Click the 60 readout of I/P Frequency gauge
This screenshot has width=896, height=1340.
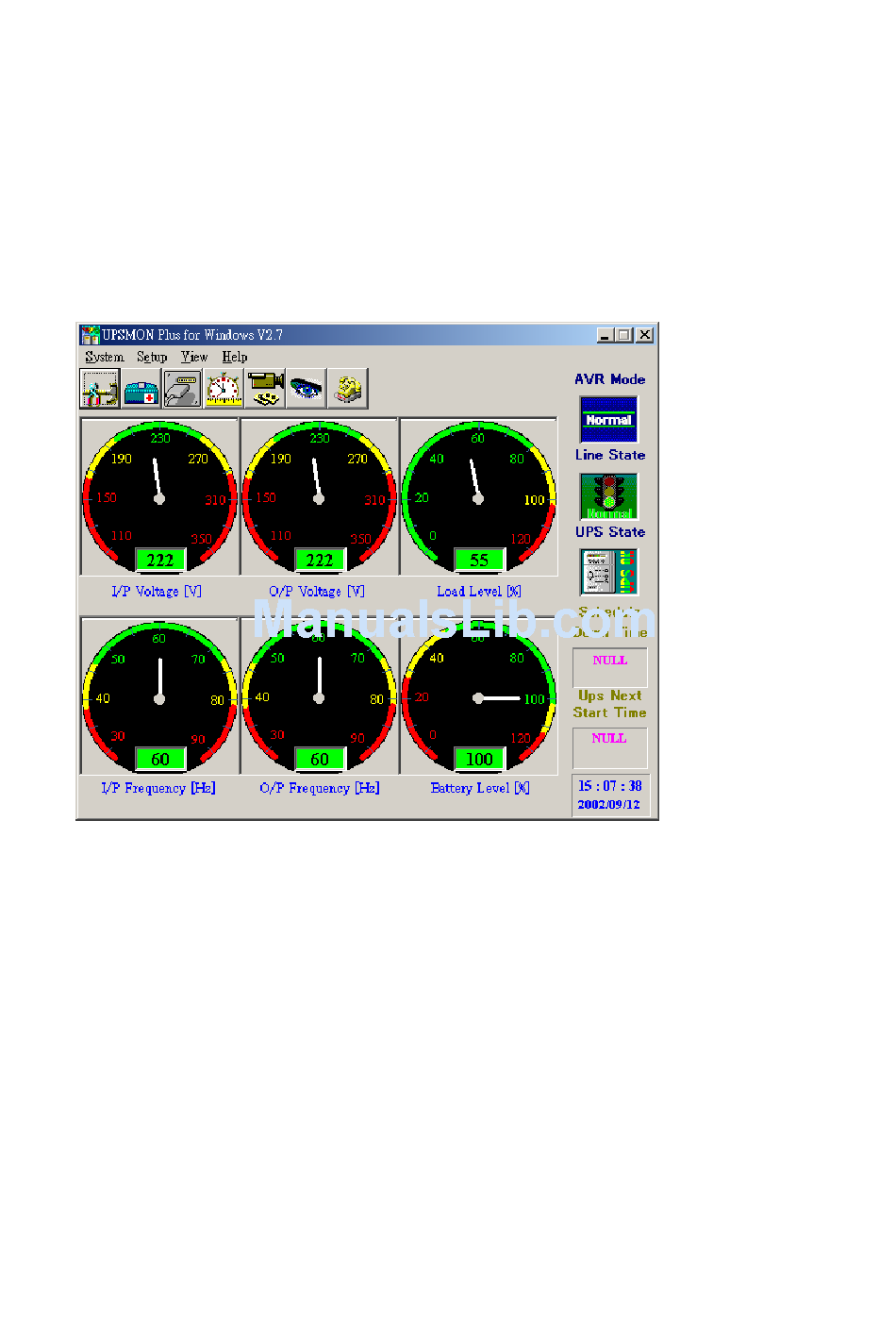tap(160, 759)
